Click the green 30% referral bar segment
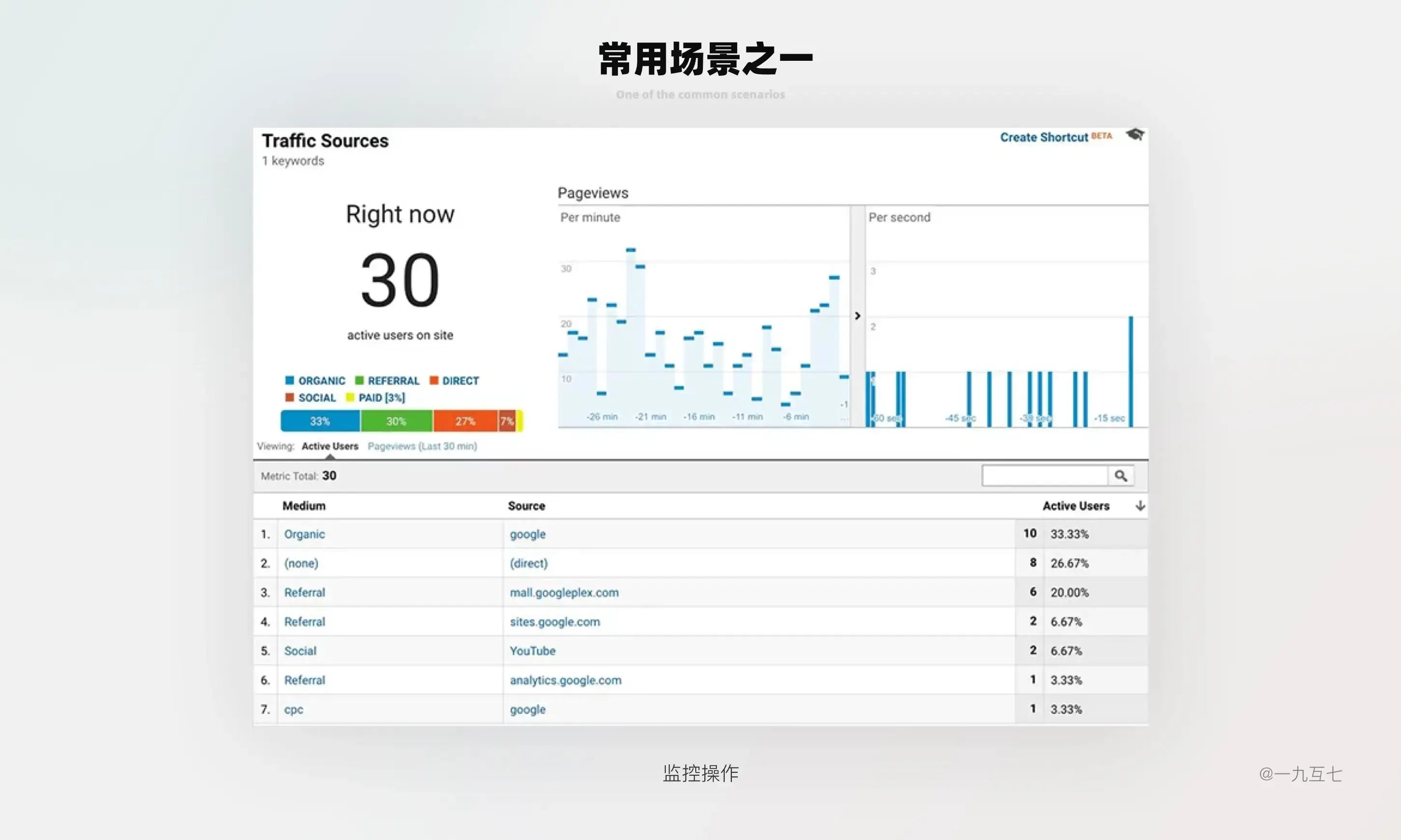 coord(397,421)
